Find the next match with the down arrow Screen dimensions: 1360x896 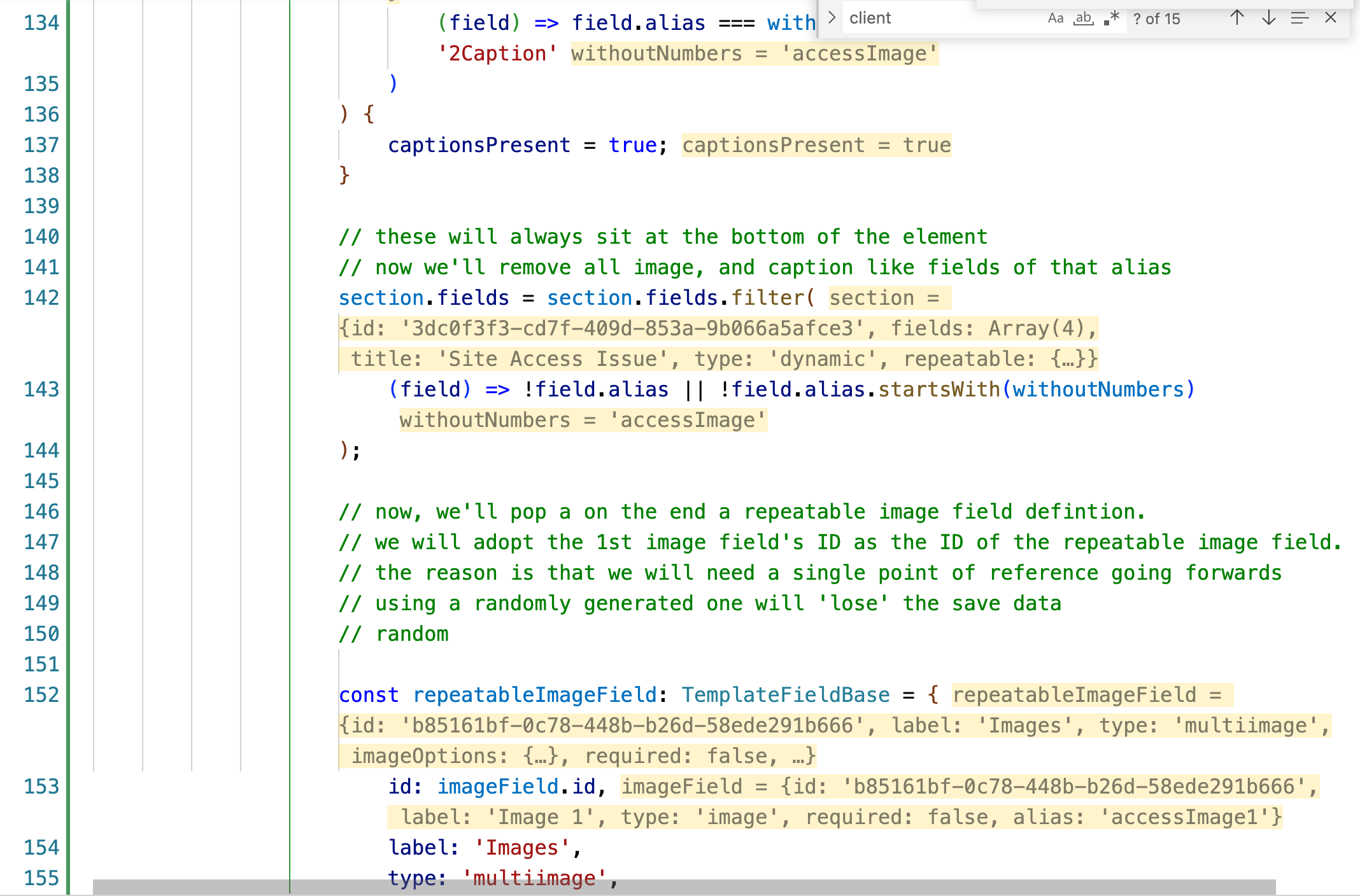tap(1268, 18)
